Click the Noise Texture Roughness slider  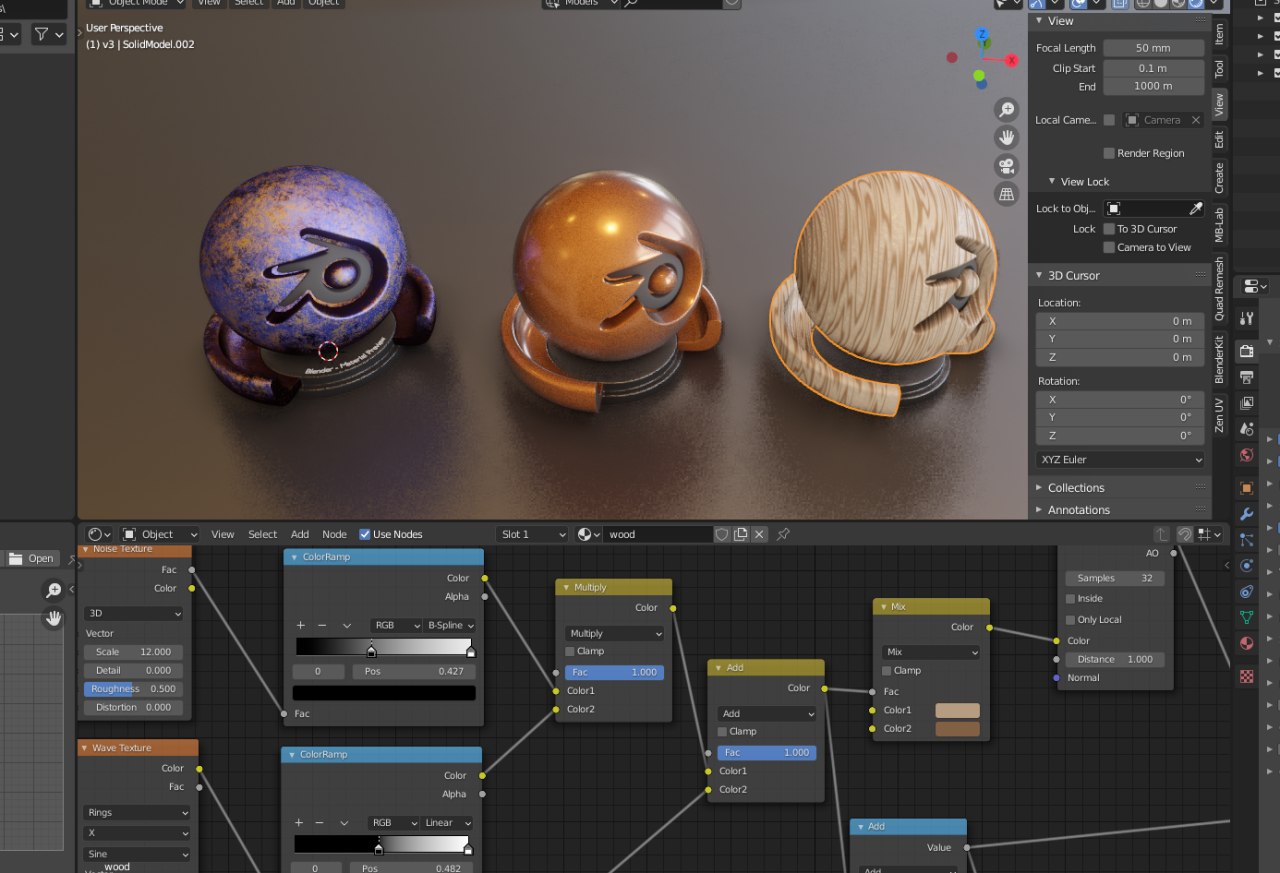133,689
